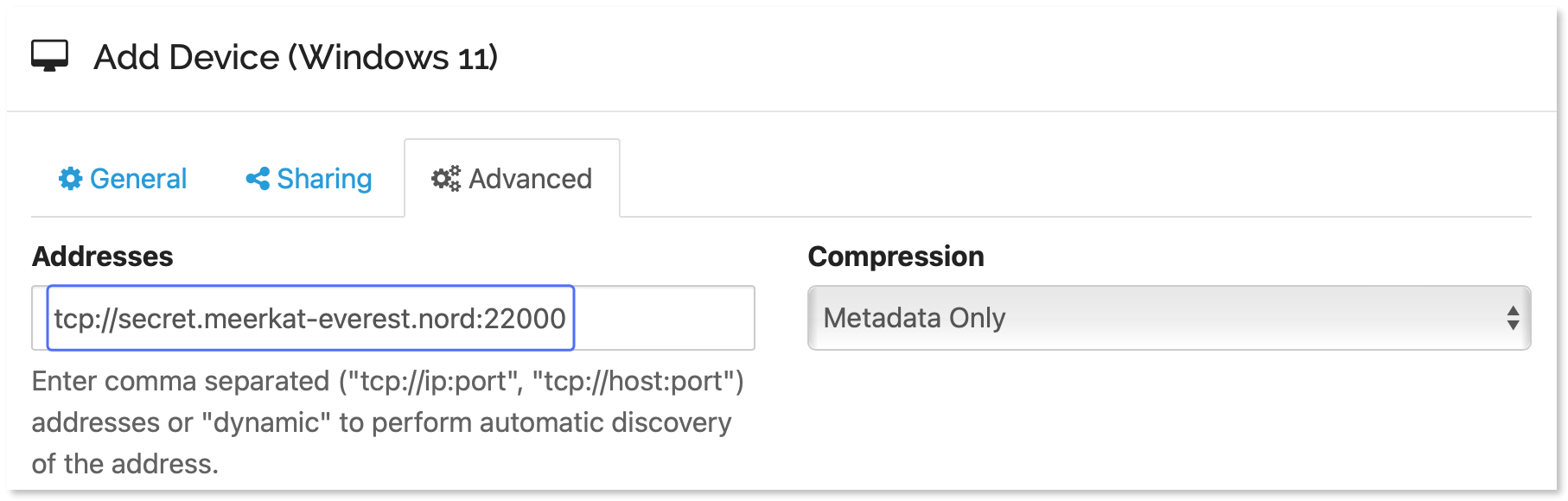Click the Addresses field label
Image resolution: width=1568 pixels, height=501 pixels.
[101, 256]
